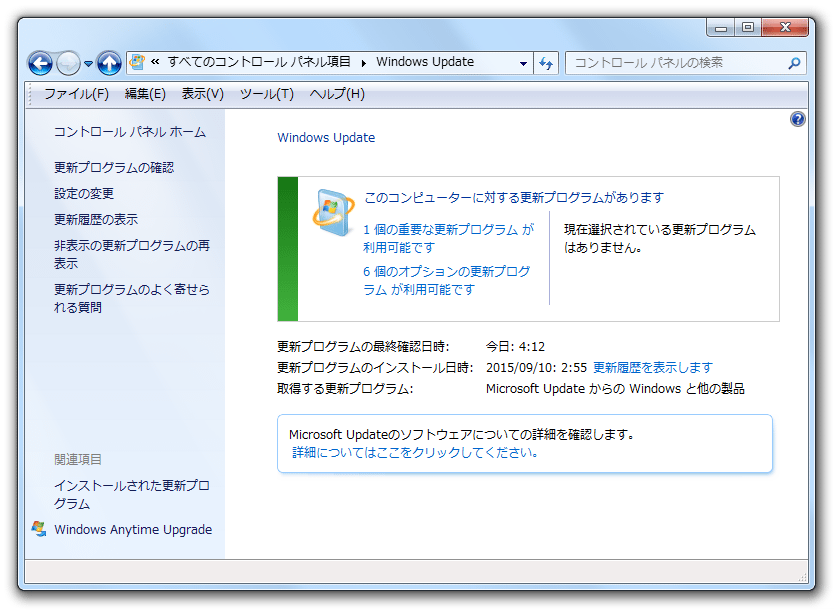Click the double chevron in the address bar
Screen dimensions: 837x612
155,62
